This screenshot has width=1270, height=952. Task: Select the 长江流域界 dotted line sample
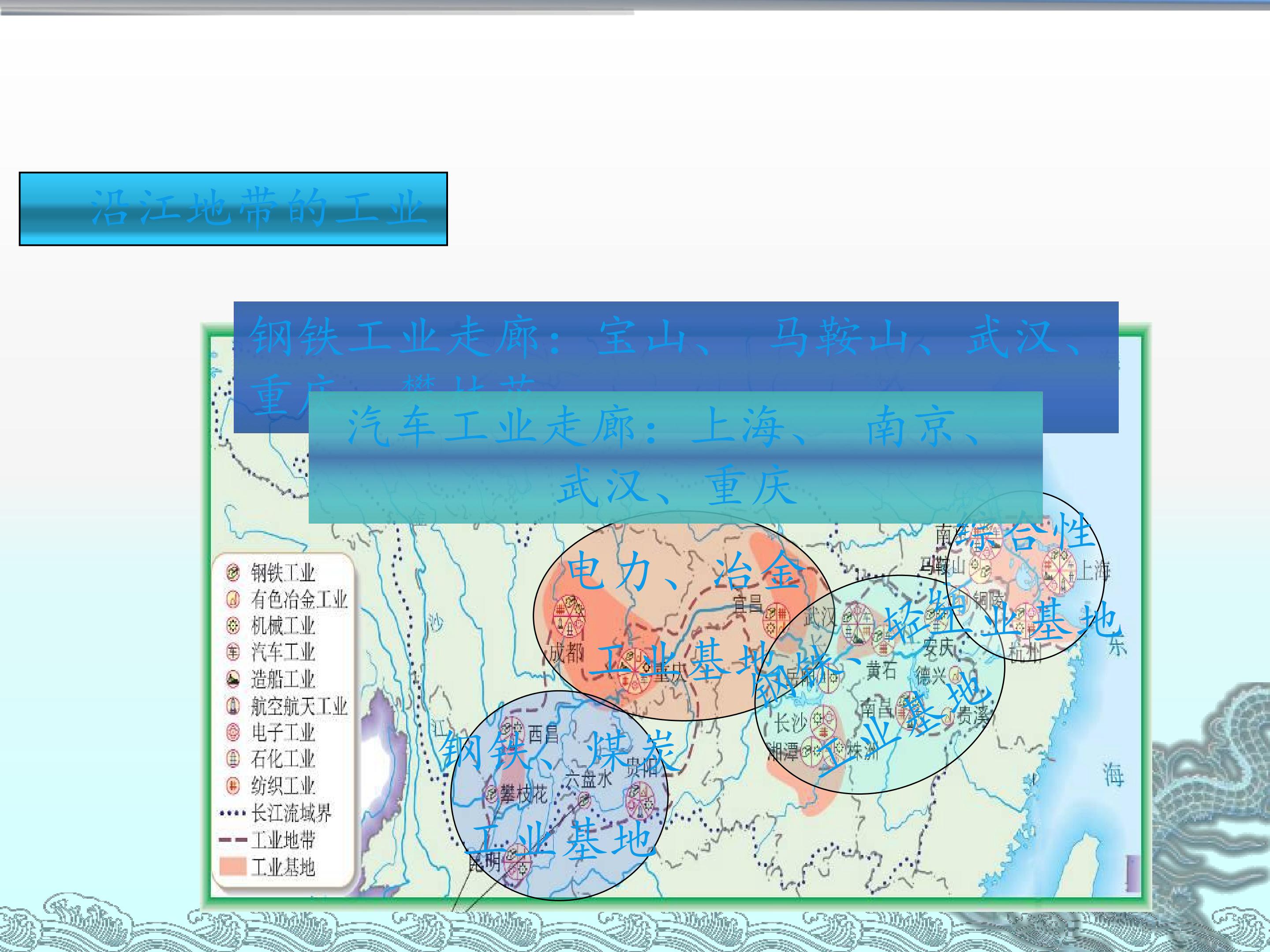pyautogui.click(x=232, y=814)
